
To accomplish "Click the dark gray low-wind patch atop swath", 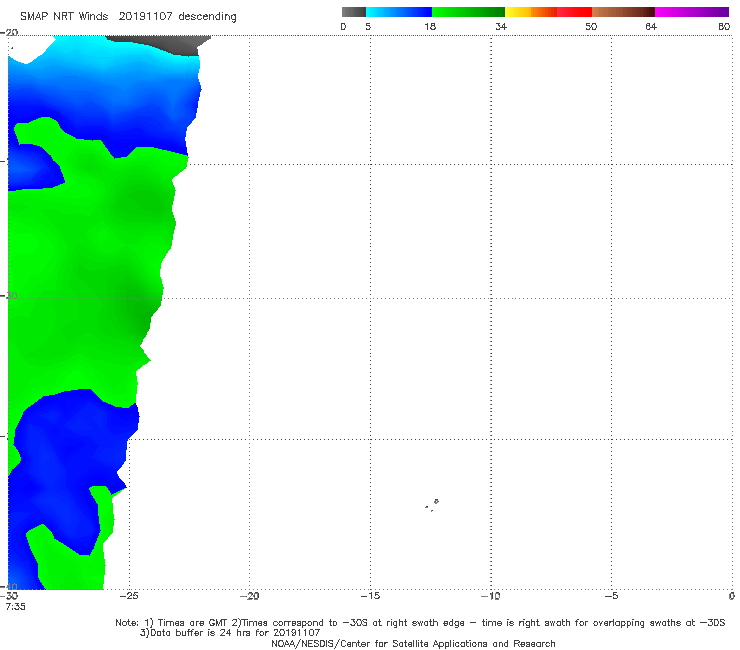I will point(163,44).
